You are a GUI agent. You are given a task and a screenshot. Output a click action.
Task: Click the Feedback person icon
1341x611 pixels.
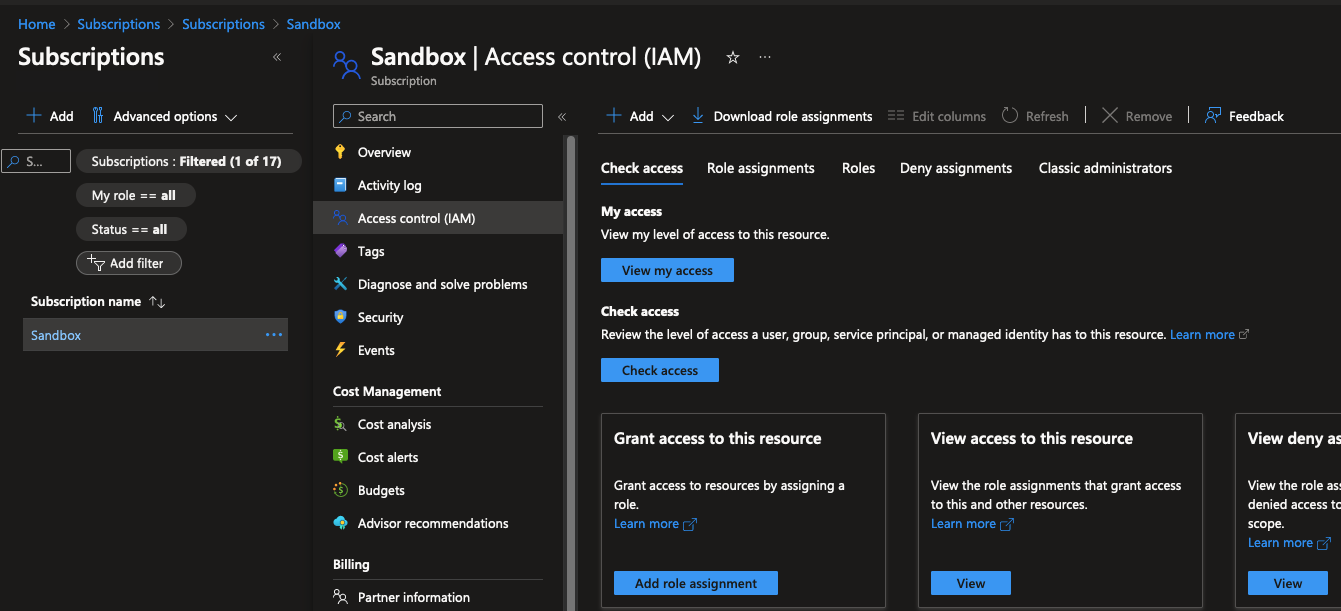click(x=1213, y=116)
